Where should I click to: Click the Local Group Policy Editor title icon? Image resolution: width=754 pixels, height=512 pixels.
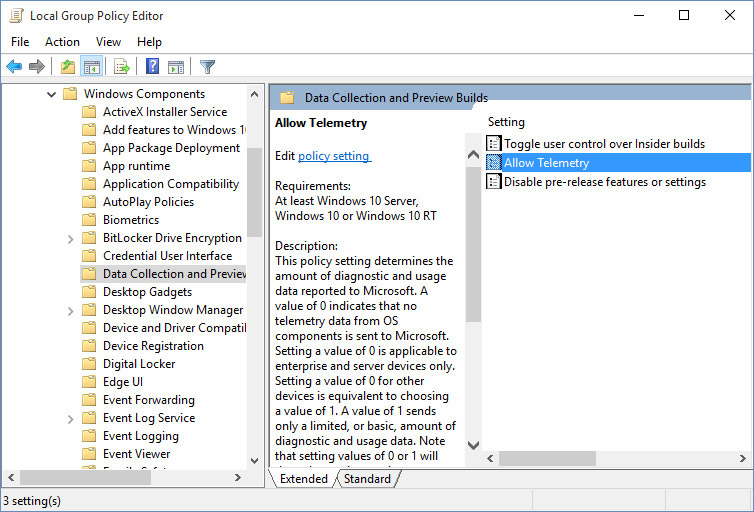pos(16,15)
